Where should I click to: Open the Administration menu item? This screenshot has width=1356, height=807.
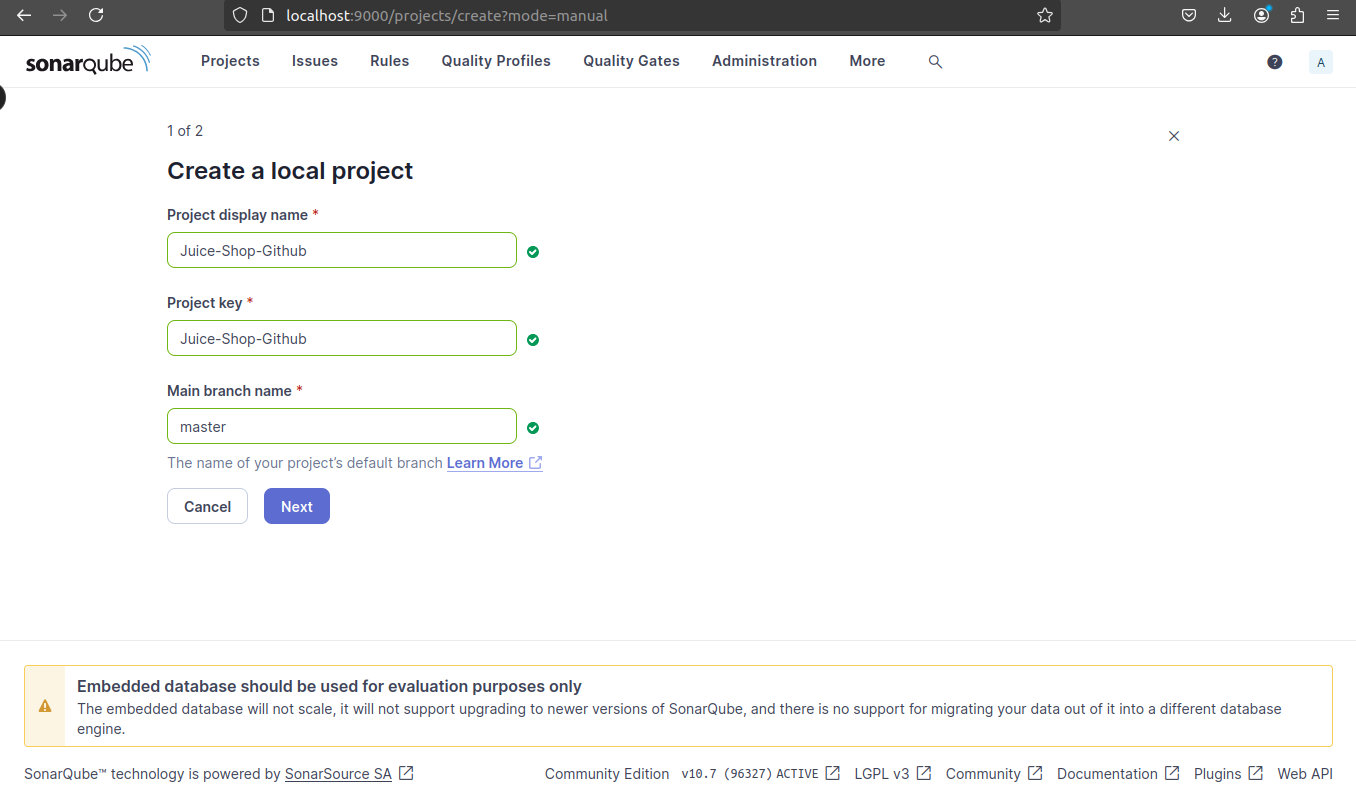click(764, 61)
